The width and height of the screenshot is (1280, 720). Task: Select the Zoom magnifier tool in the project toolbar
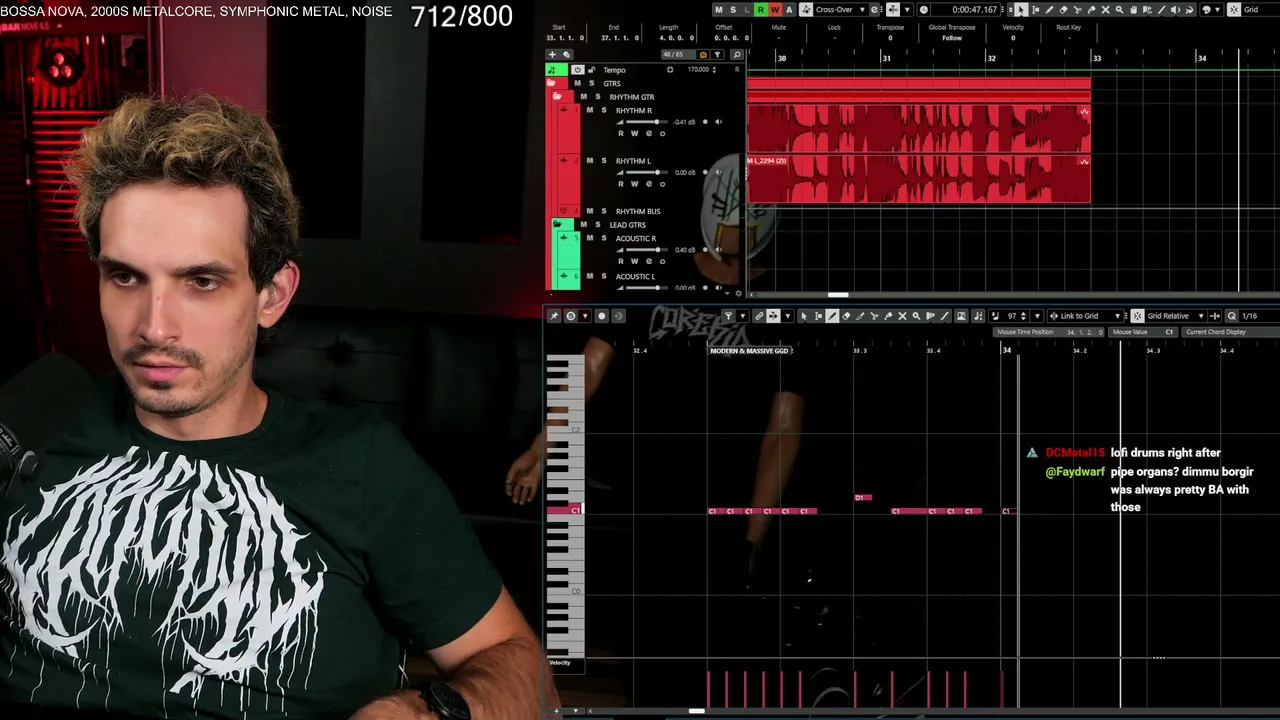[x=1119, y=10]
